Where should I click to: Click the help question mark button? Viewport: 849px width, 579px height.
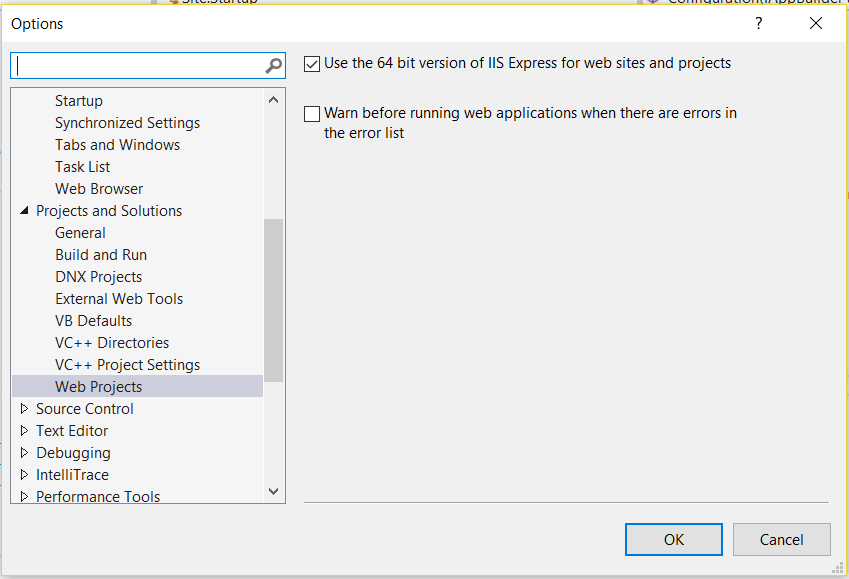pos(759,23)
